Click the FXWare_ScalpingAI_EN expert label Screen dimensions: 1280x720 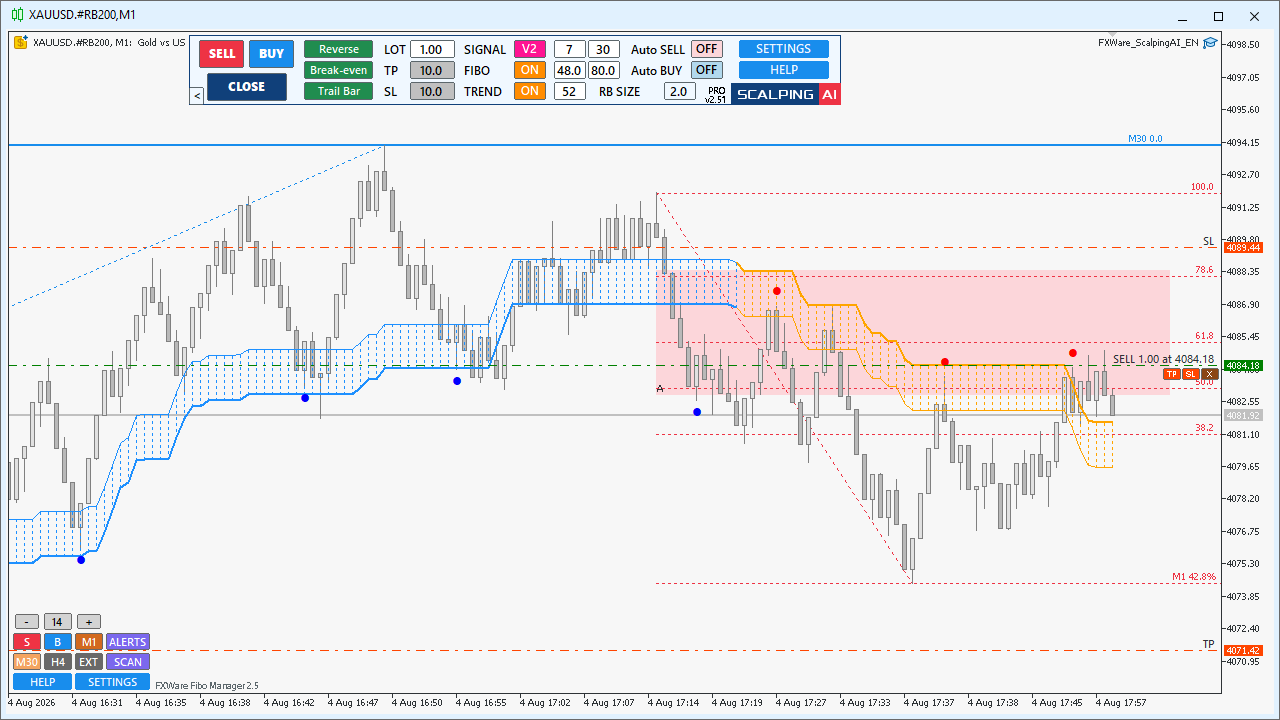1148,43
